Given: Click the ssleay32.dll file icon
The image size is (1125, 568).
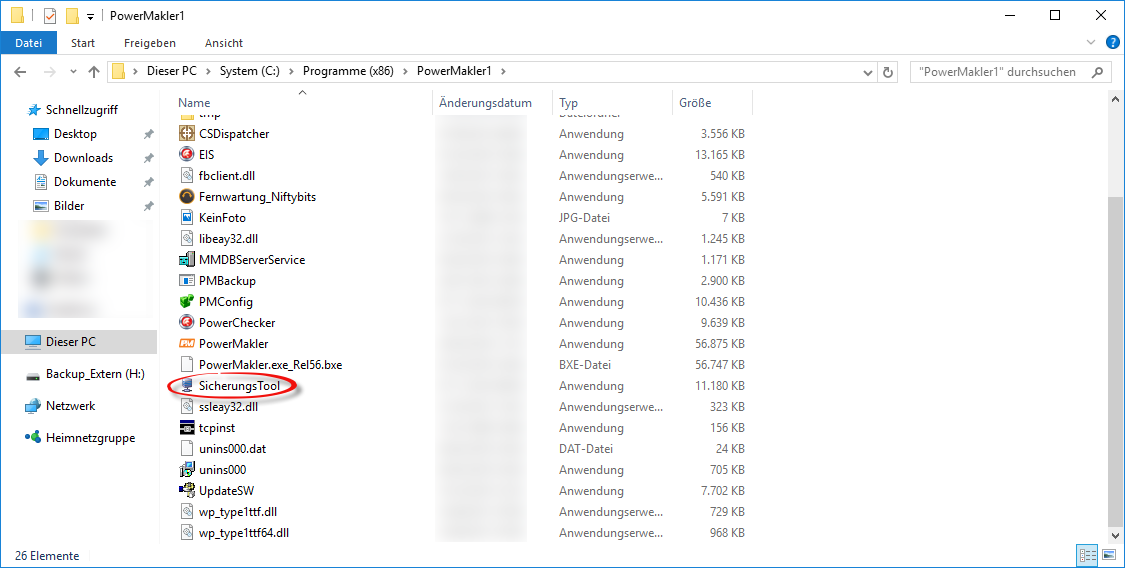Looking at the screenshot, I should [x=187, y=407].
